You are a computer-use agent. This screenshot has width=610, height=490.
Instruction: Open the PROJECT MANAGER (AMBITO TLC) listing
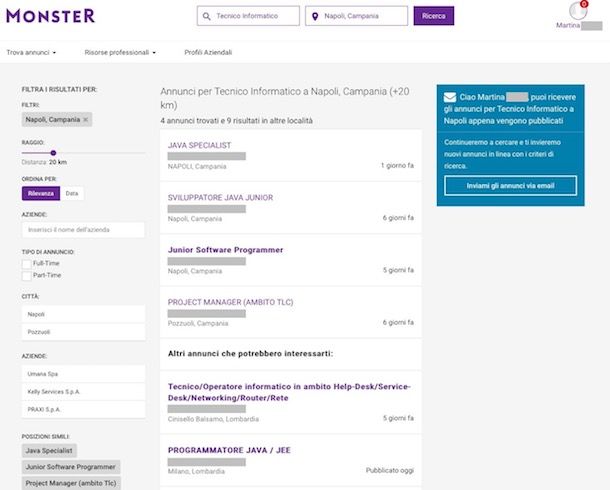click(230, 302)
